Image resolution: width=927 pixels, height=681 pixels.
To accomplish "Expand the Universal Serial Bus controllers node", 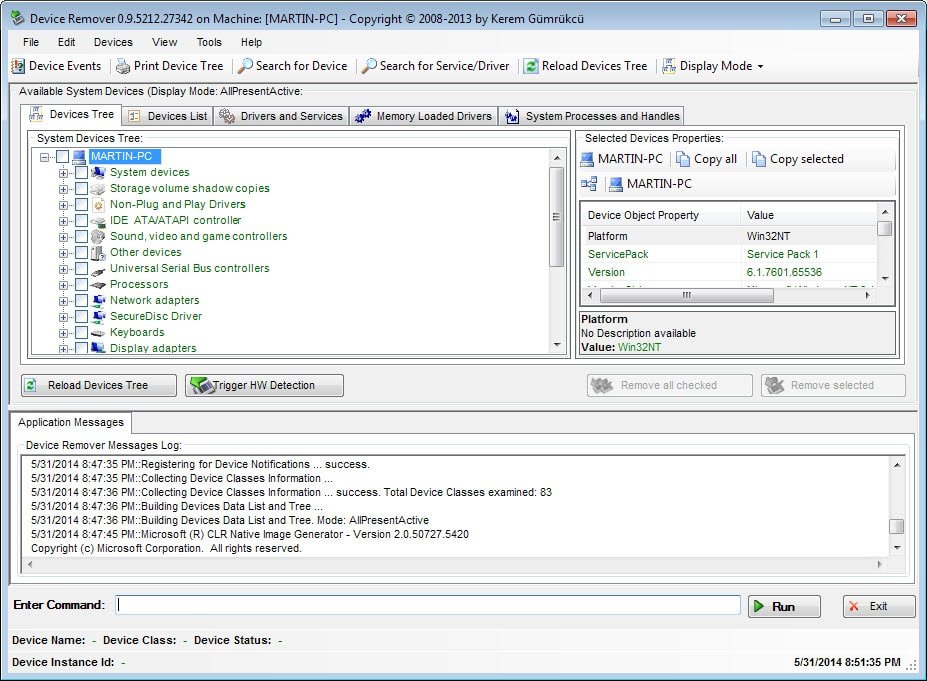I will 64,269.
